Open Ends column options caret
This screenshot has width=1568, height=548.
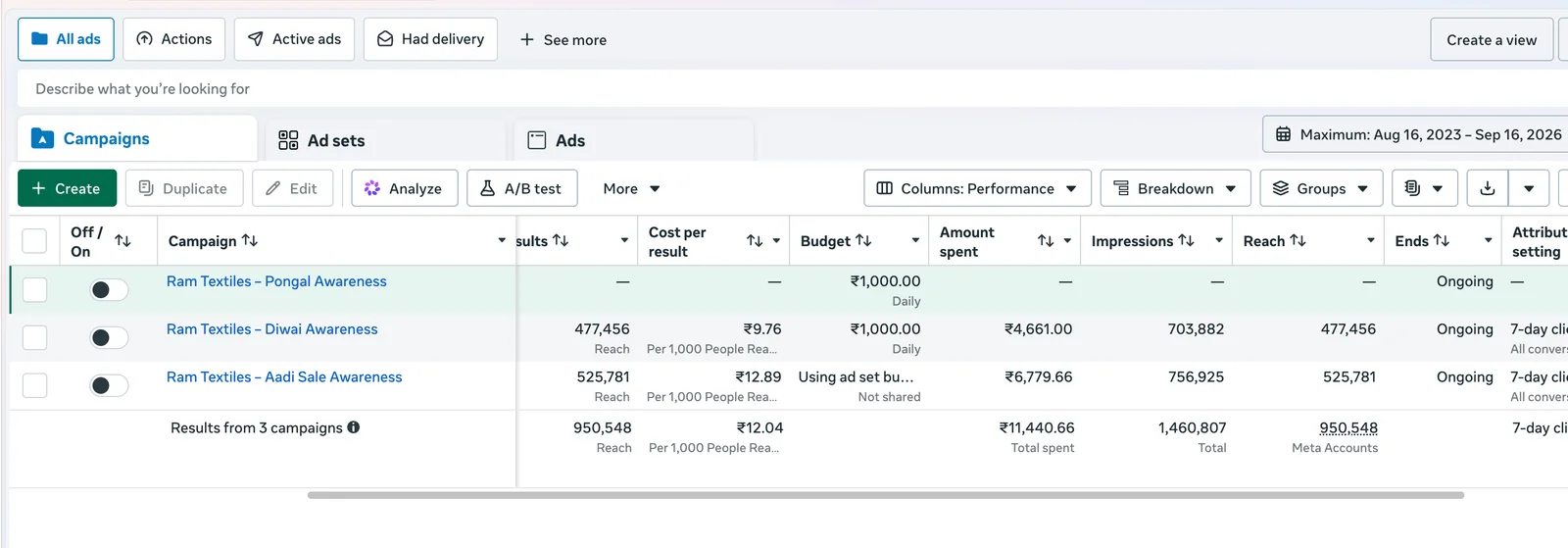[1489, 240]
